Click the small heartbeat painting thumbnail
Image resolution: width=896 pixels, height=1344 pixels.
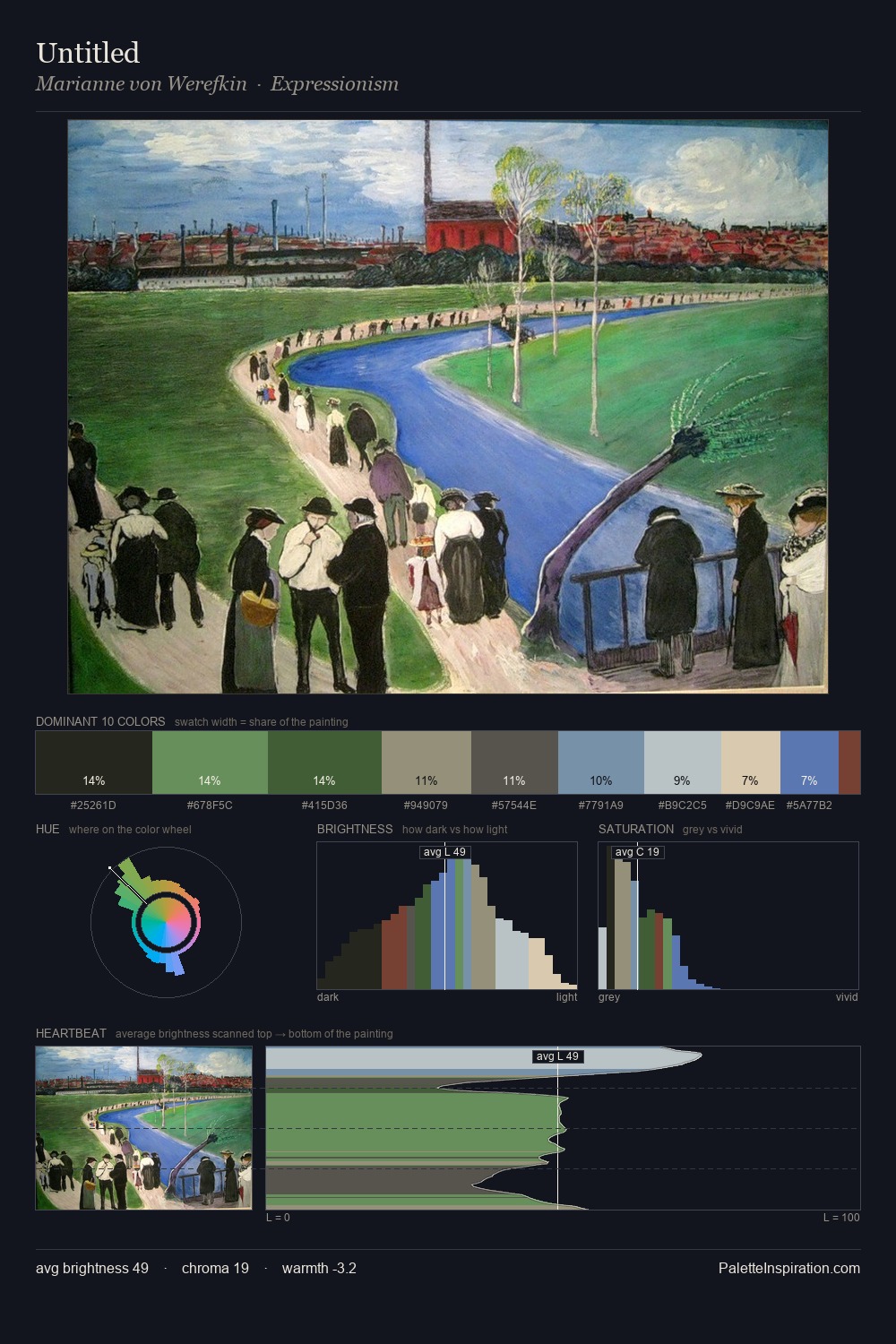[x=143, y=1128]
